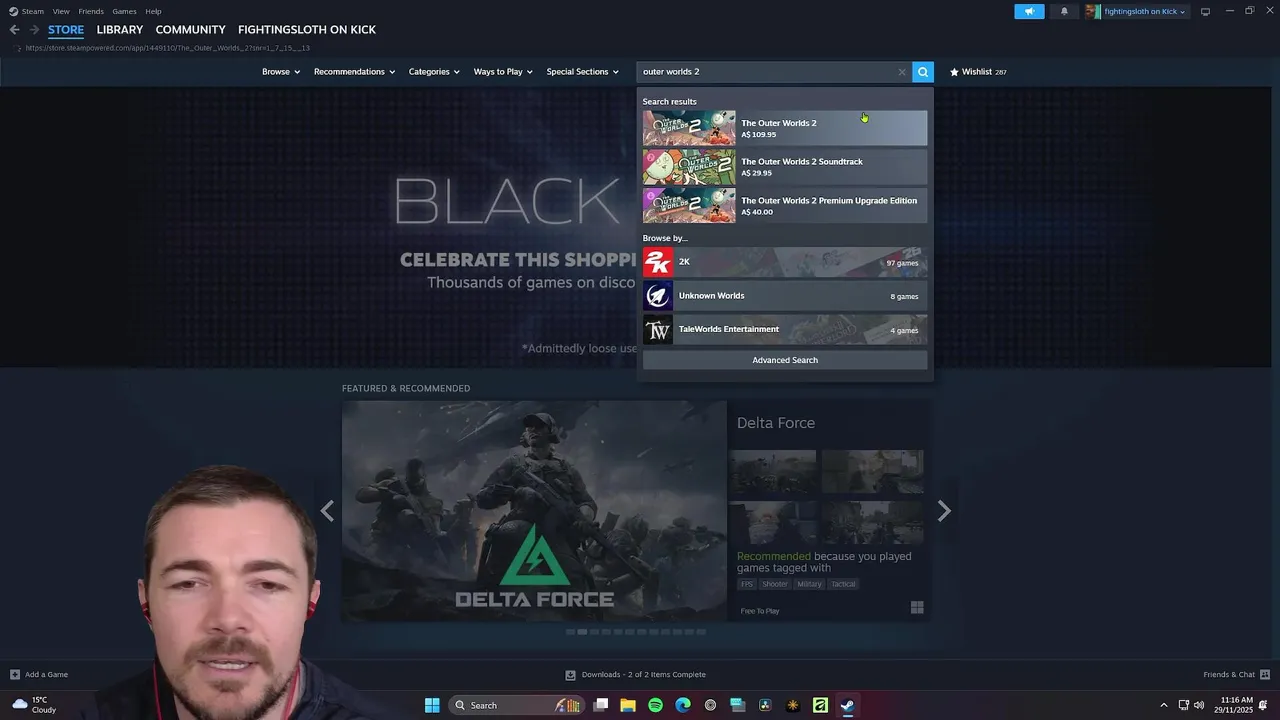This screenshot has width=1280, height=720.
Task: Open the Steam announcements megaphone
Action: pos(1029,11)
